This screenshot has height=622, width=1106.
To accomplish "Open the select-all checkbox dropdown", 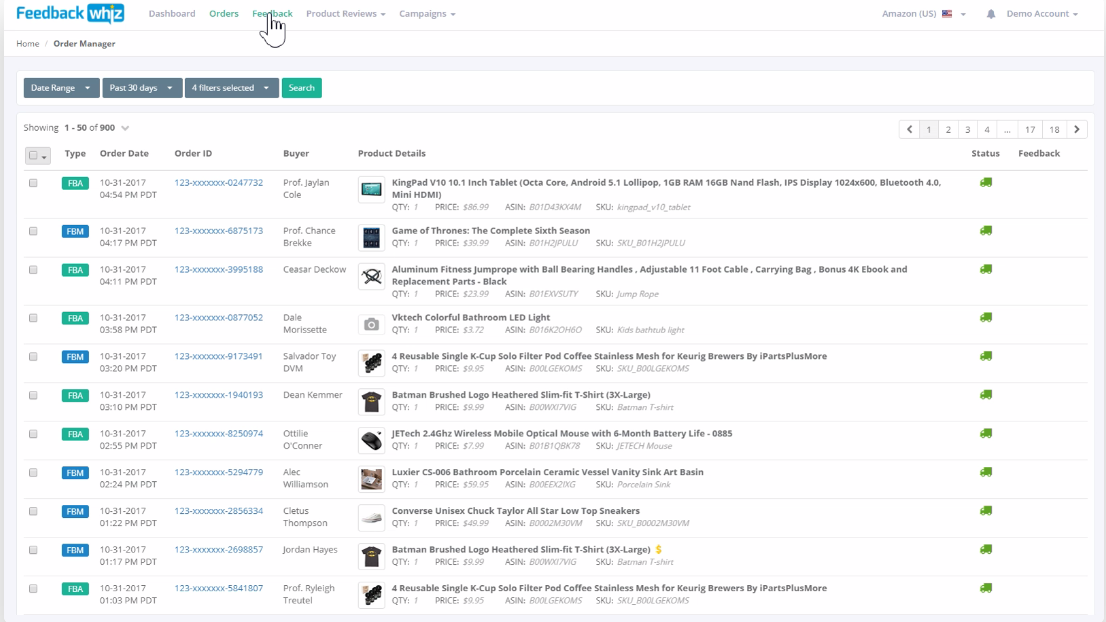I will (x=38, y=155).
